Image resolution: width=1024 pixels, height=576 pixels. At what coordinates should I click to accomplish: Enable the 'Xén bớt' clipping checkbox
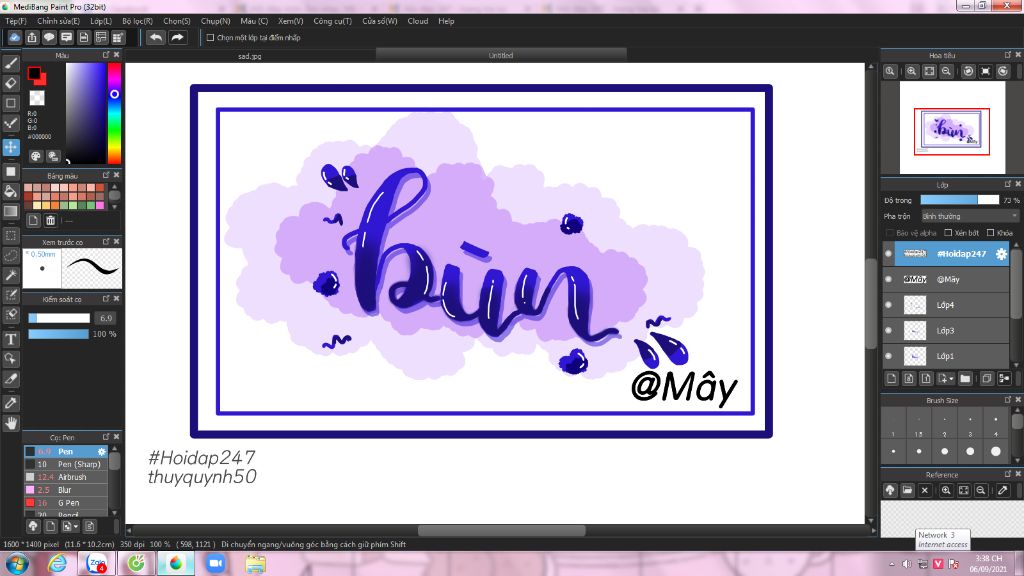pos(948,232)
